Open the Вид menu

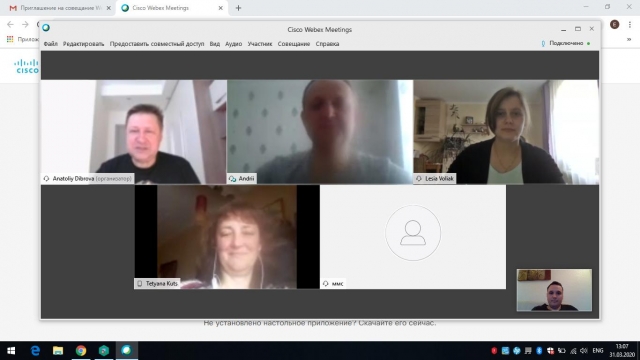click(x=215, y=44)
